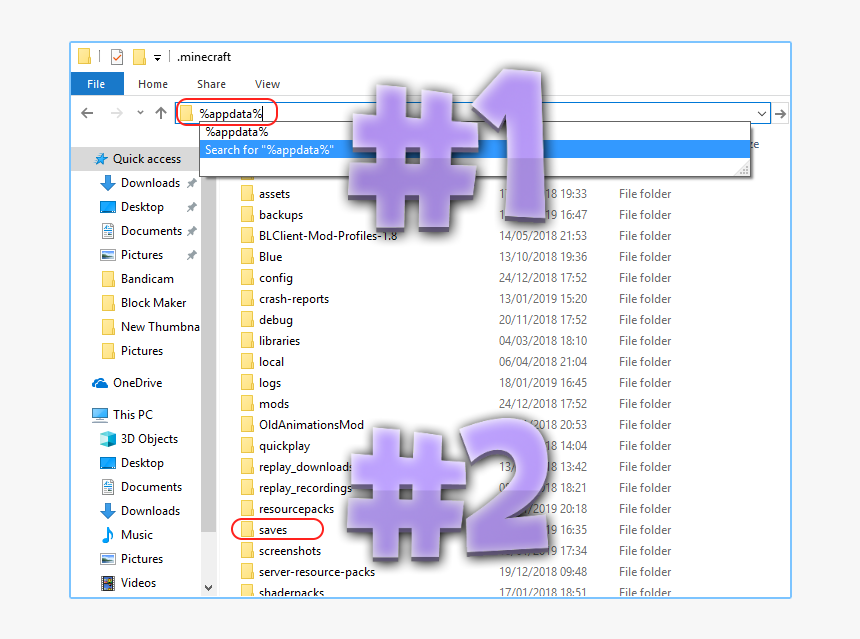The width and height of the screenshot is (860, 639).
Task: Click the up-one-level arrow near the address bar
Action: coord(161,113)
